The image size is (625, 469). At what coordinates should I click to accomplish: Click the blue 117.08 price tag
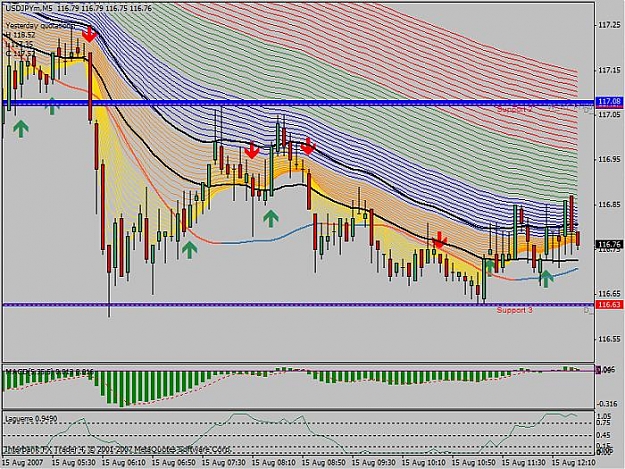(x=609, y=102)
